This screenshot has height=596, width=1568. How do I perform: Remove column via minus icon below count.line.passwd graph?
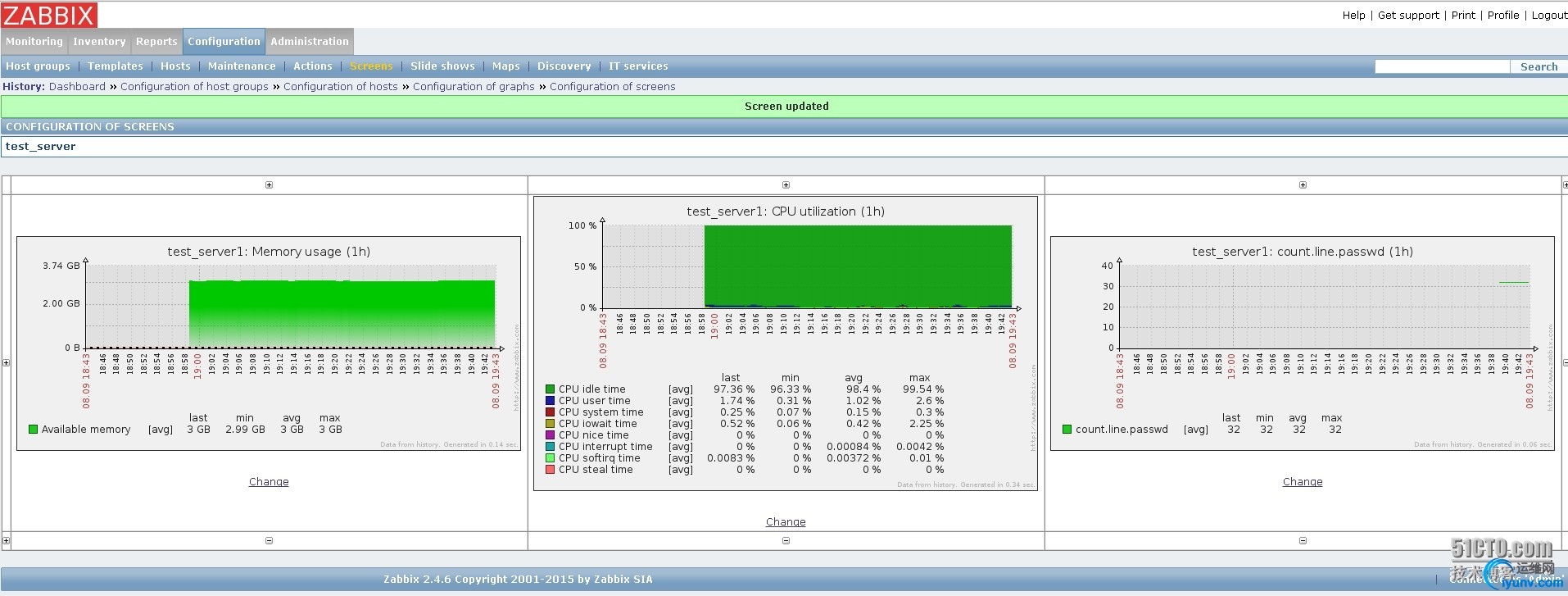point(1303,541)
